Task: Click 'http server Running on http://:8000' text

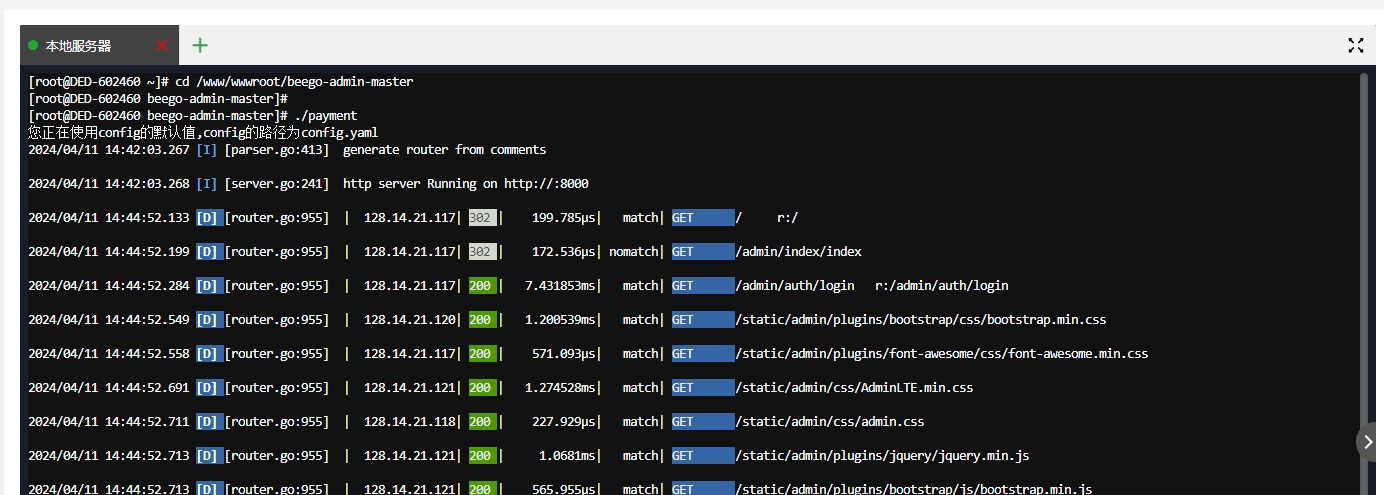Action: click(466, 184)
